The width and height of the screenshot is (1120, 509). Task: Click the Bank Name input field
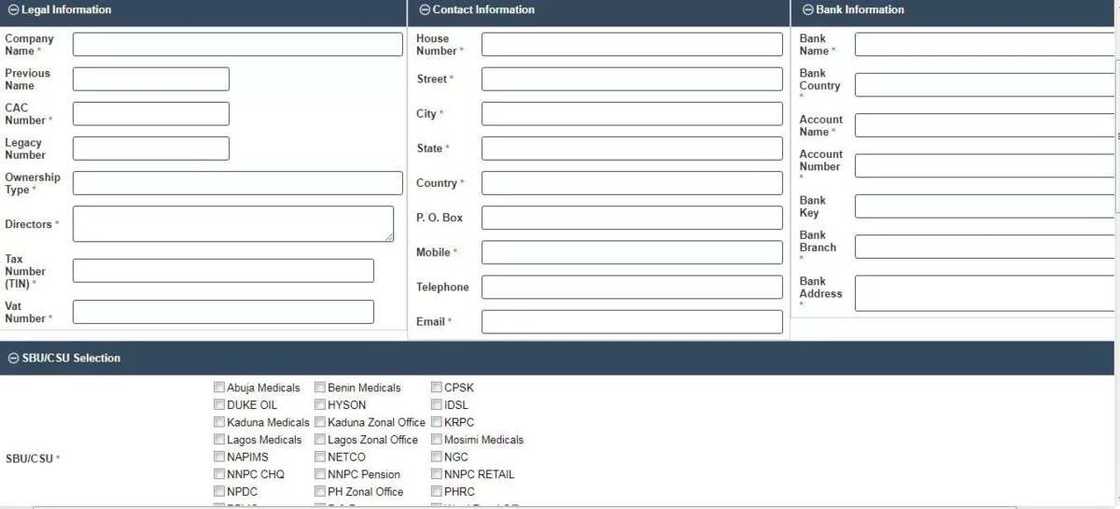point(985,44)
